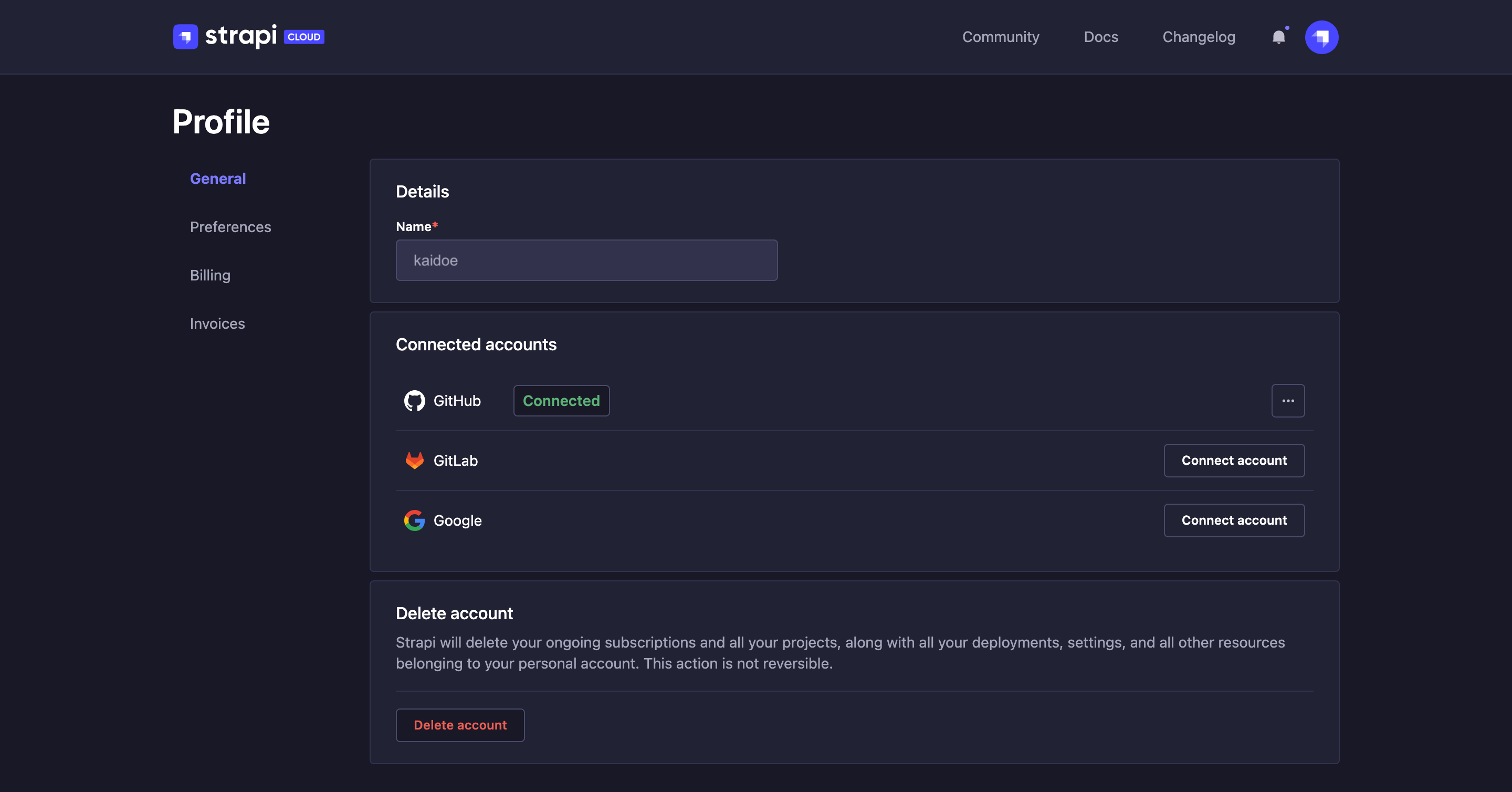Image resolution: width=1512 pixels, height=792 pixels.
Task: Click the Delete account button
Action: [460, 724]
